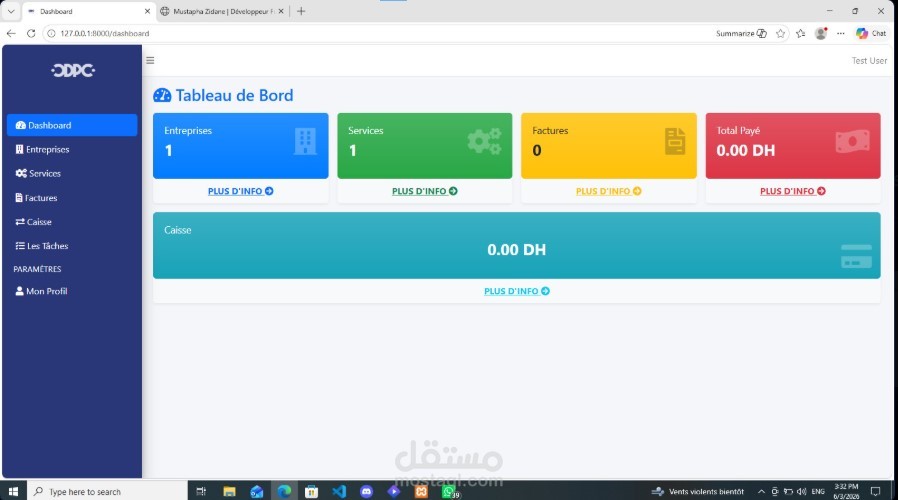This screenshot has width=898, height=500.
Task: Open PLUS D'INFO under Total Payé card
Action: 793,191
